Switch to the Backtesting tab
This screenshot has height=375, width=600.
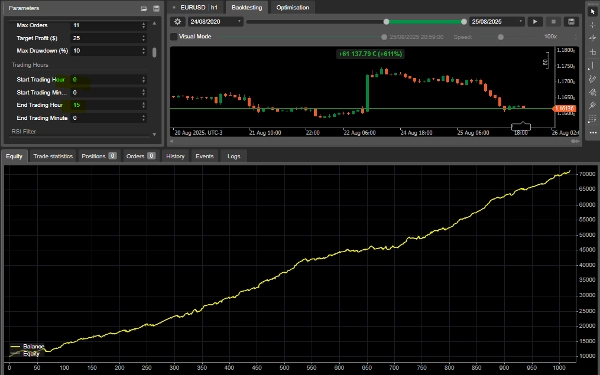tap(247, 7)
